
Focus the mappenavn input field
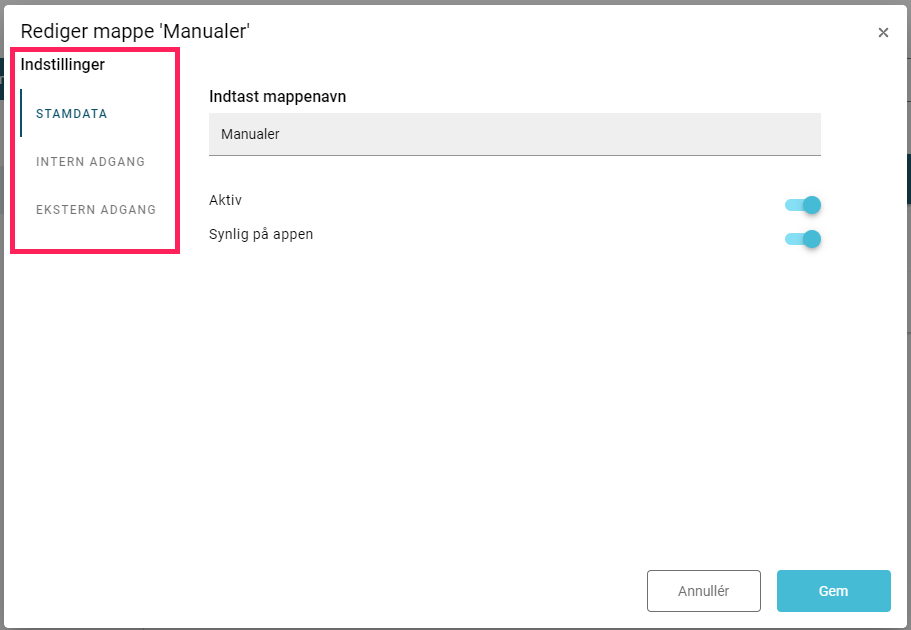coord(515,134)
